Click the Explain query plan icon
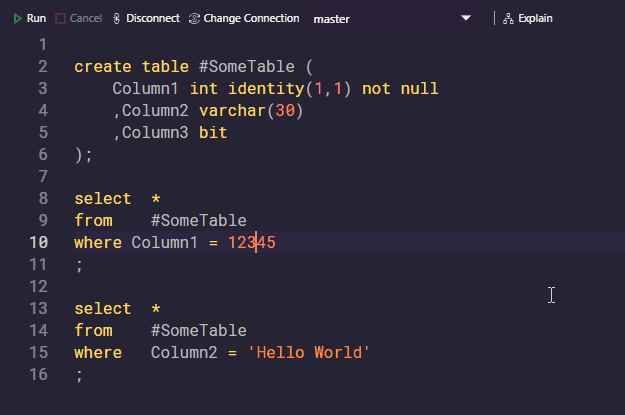The image size is (625, 415). tap(508, 18)
